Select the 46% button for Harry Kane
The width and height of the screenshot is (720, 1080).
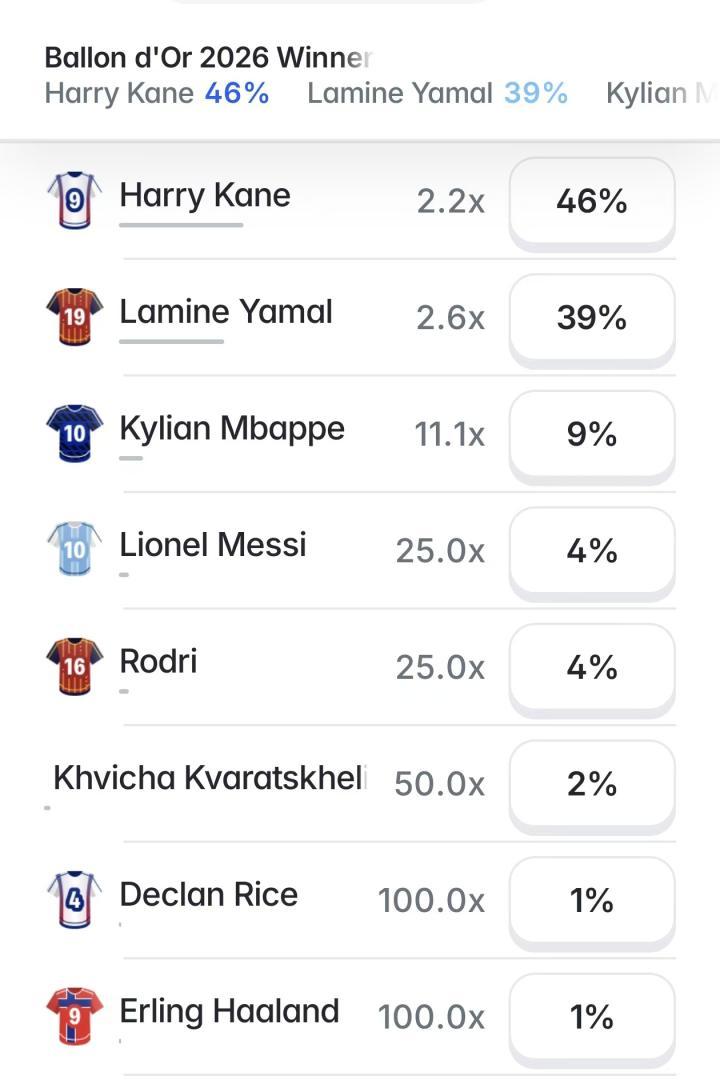592,201
